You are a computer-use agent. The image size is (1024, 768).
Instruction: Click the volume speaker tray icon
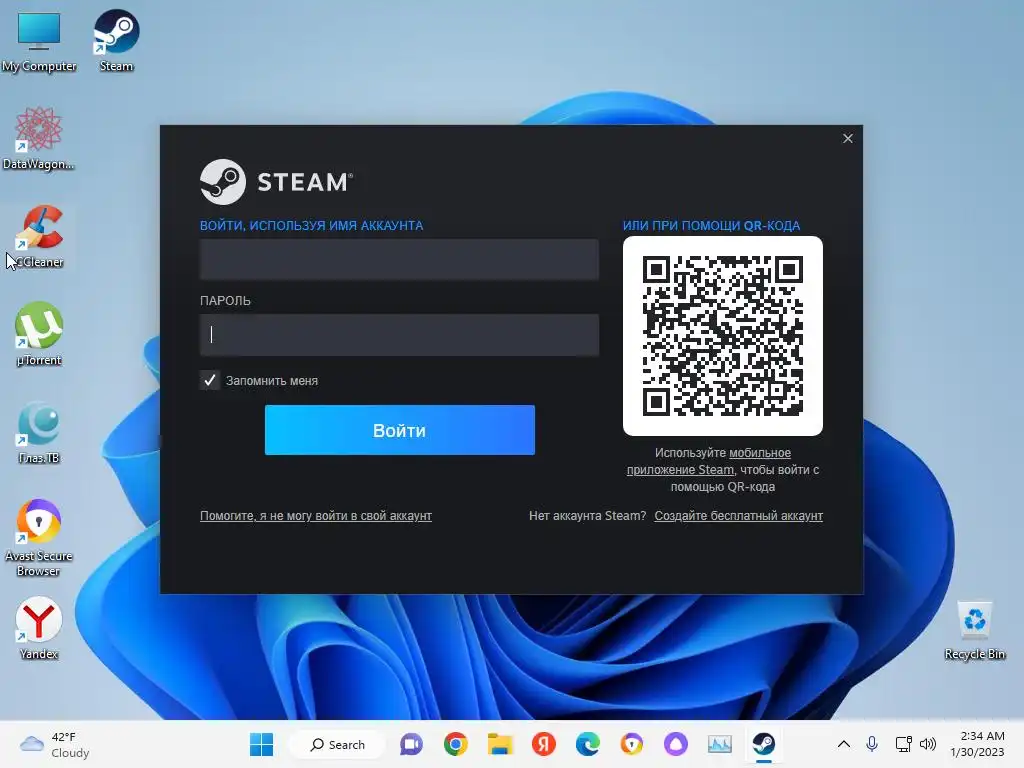point(927,744)
